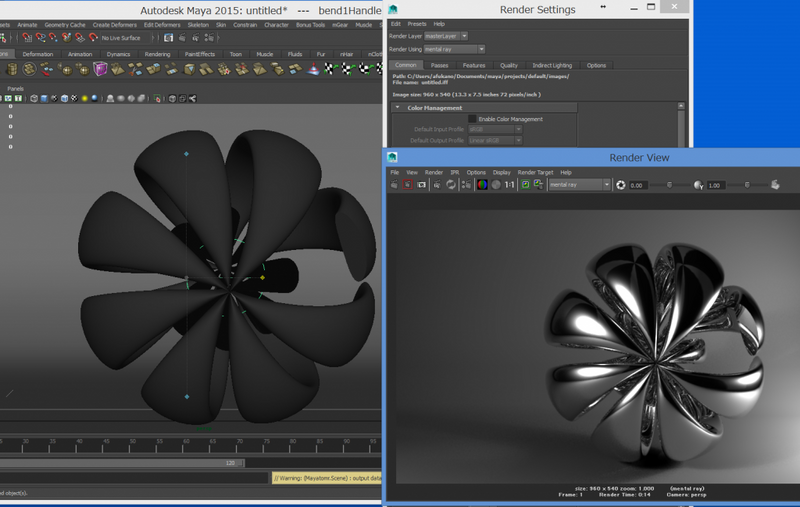Click the purple cube shelf icon
Viewport: 800px width, 507px height.
[x=101, y=69]
